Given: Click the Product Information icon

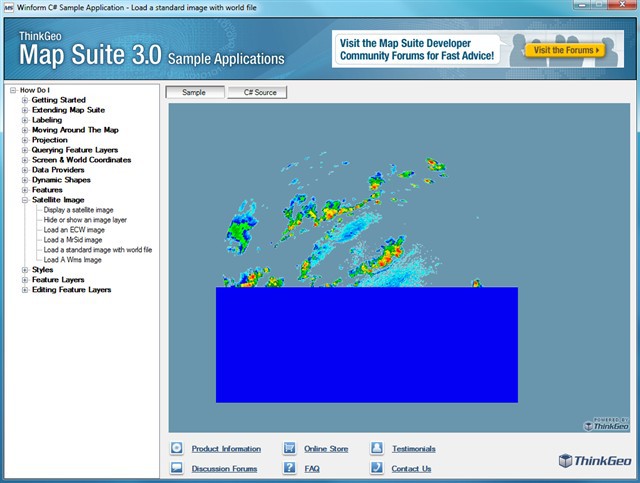Looking at the screenshot, I should click(x=176, y=449).
